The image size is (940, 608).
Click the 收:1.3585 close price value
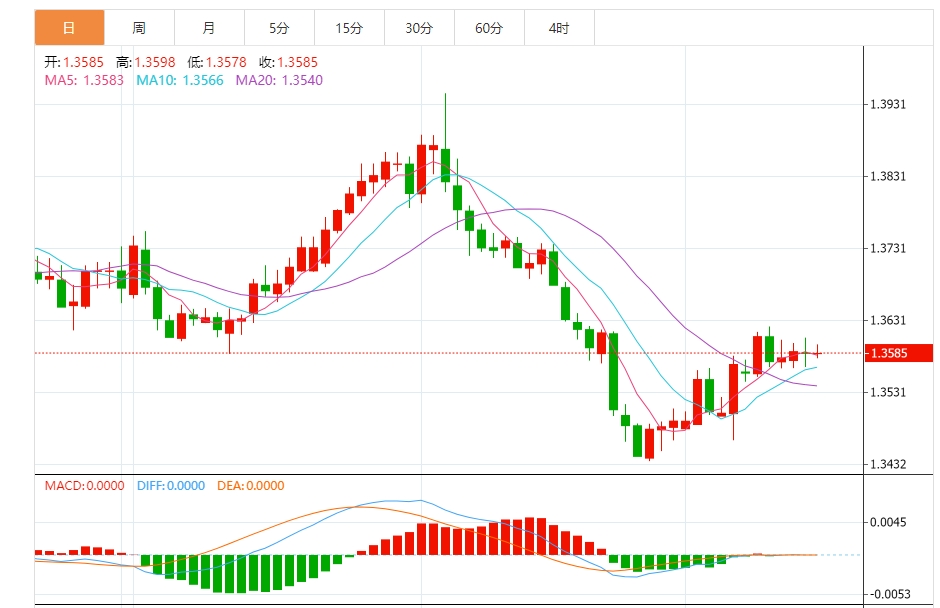(288, 62)
